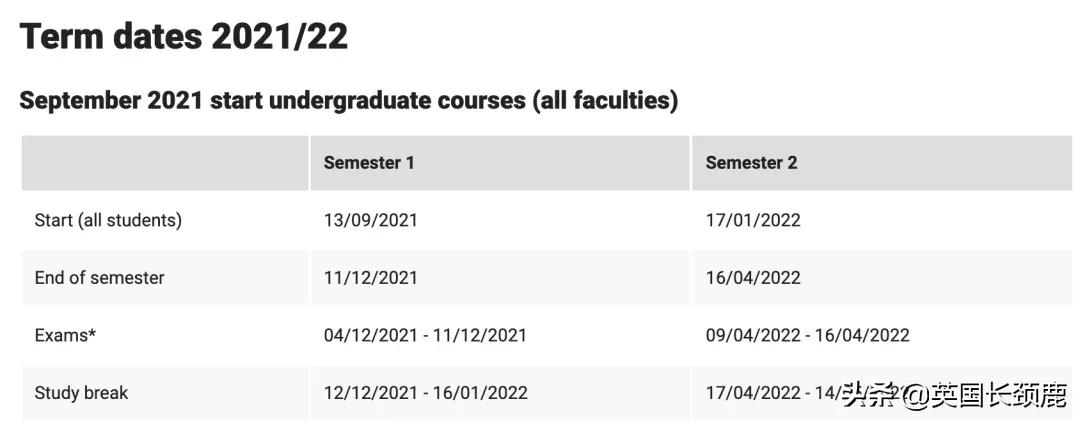This screenshot has height=422, width=1080.
Task: Click the "Term dates 2021/22" page heading
Action: 184,37
